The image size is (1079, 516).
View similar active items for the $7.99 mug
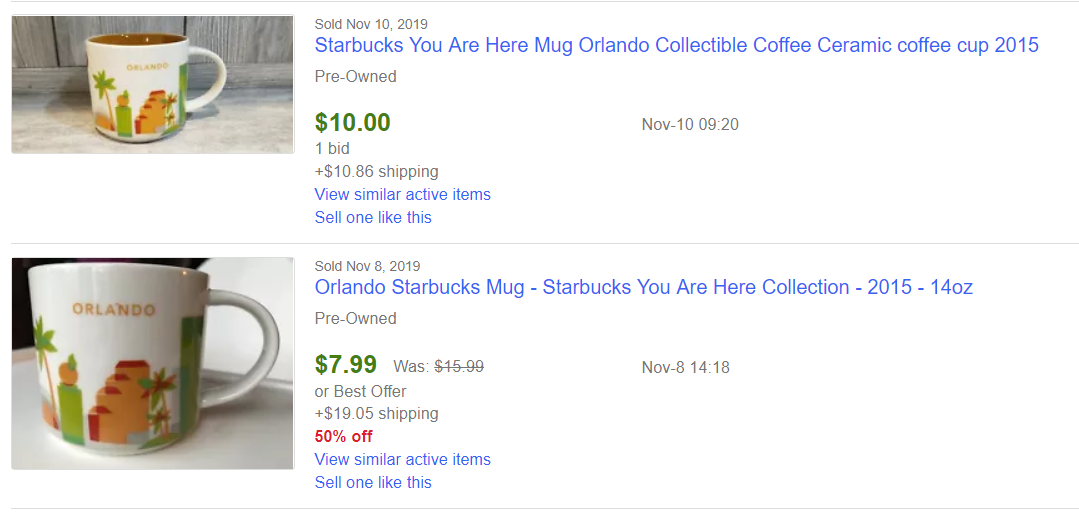402,459
